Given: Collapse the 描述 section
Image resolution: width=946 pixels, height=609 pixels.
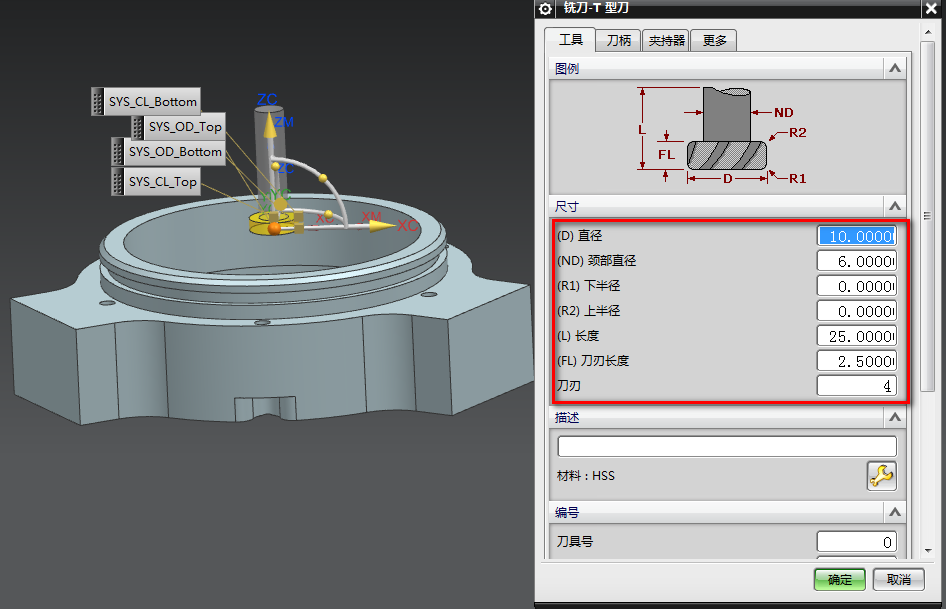Looking at the screenshot, I should coord(894,417).
